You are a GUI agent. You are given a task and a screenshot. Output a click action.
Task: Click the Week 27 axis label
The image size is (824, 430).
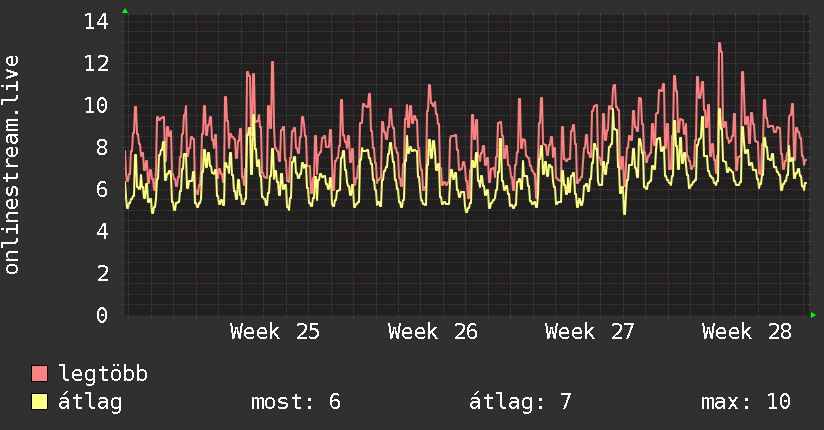(590, 332)
